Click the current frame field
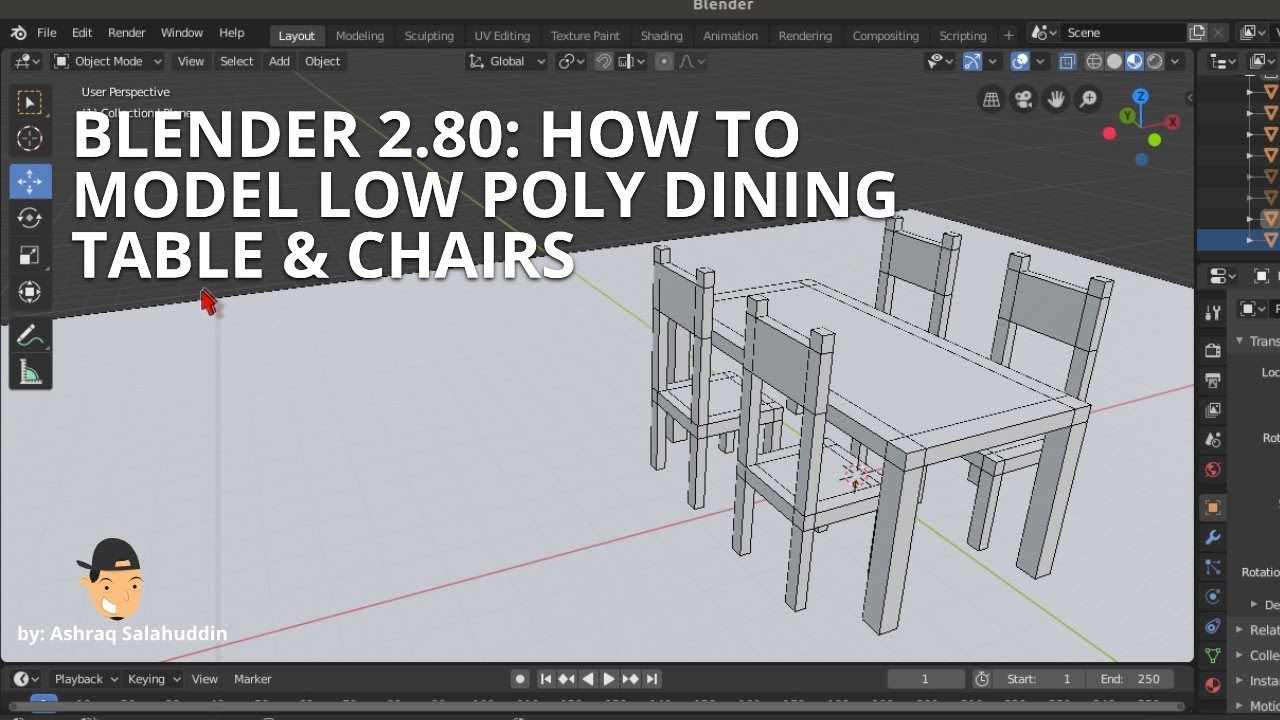 point(925,679)
